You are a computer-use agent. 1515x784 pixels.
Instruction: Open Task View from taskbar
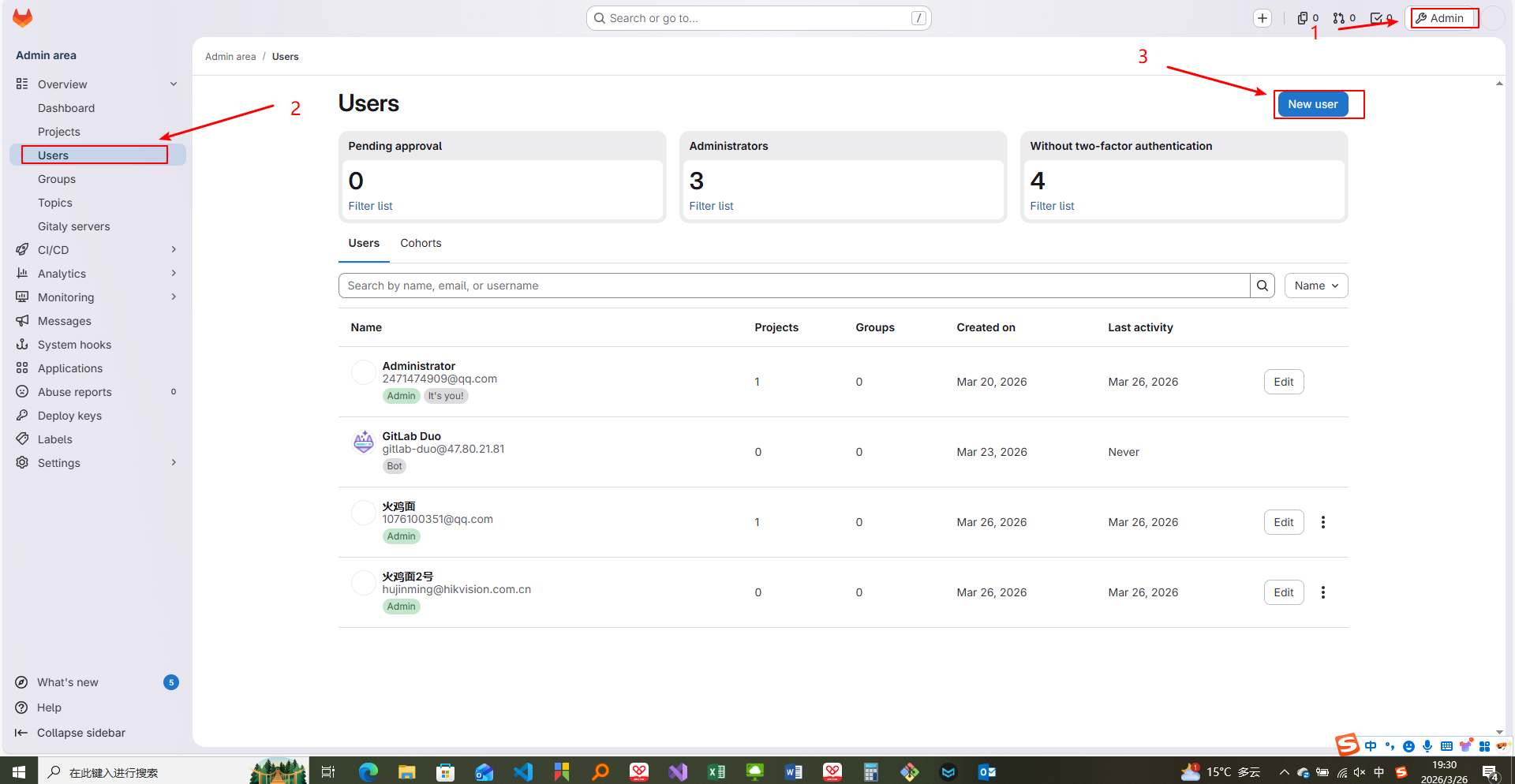click(328, 771)
